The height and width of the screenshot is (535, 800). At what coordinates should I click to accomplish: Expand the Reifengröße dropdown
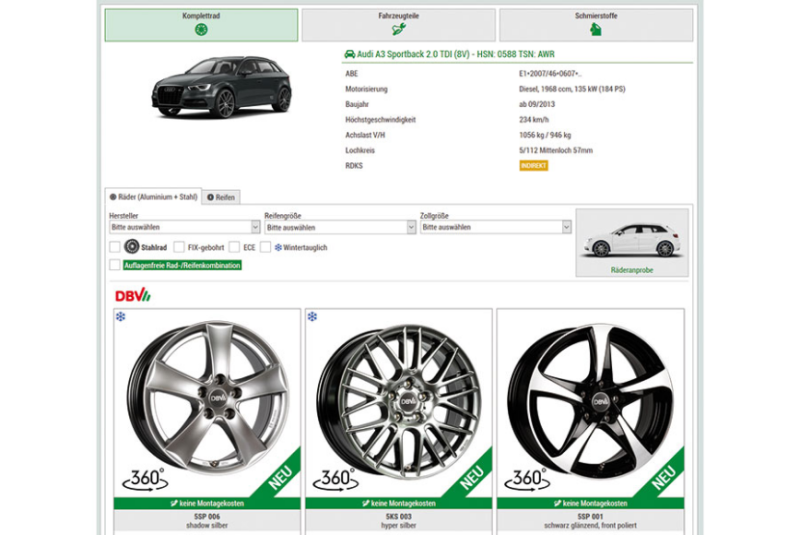(339, 227)
